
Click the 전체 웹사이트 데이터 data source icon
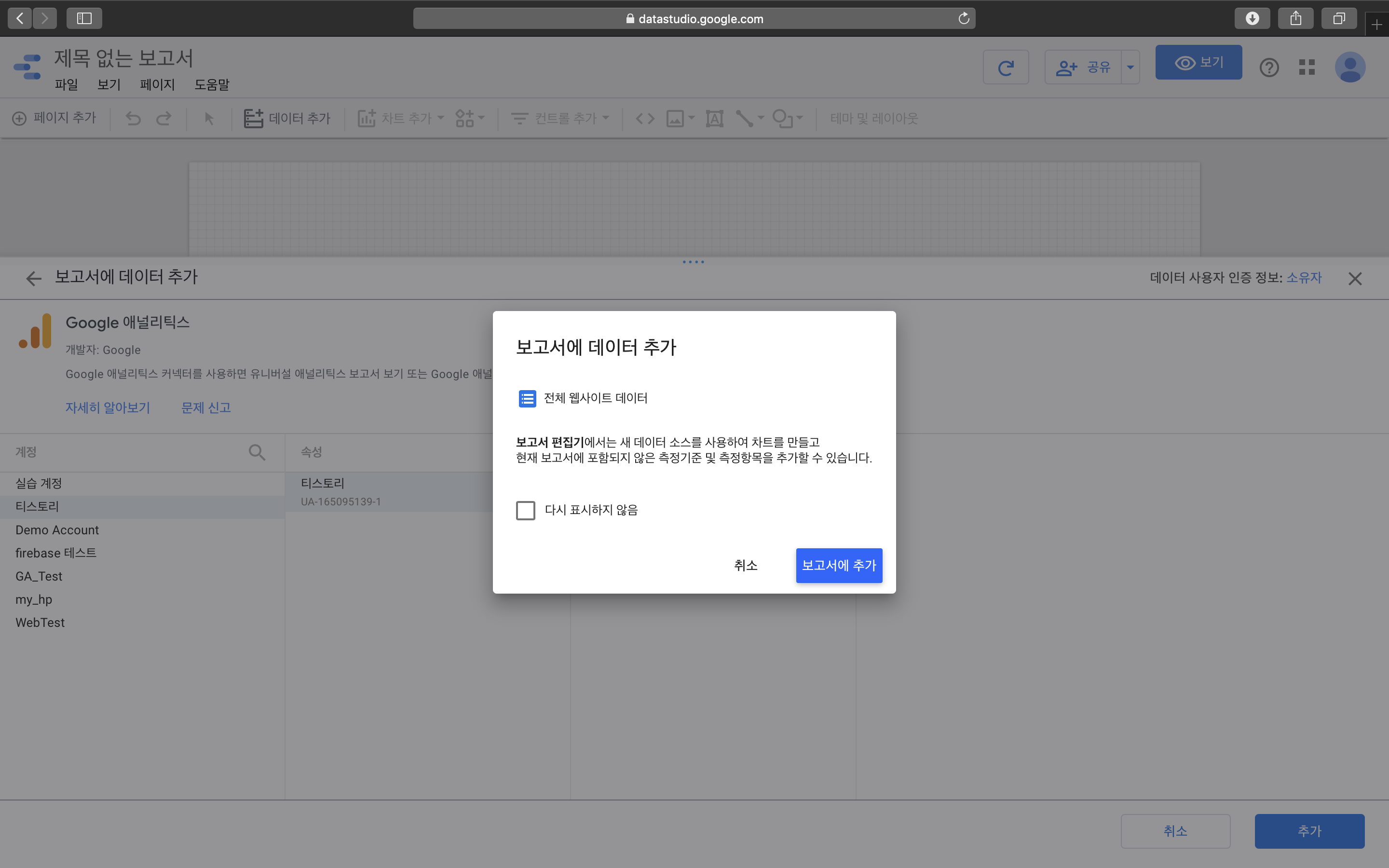coord(527,398)
